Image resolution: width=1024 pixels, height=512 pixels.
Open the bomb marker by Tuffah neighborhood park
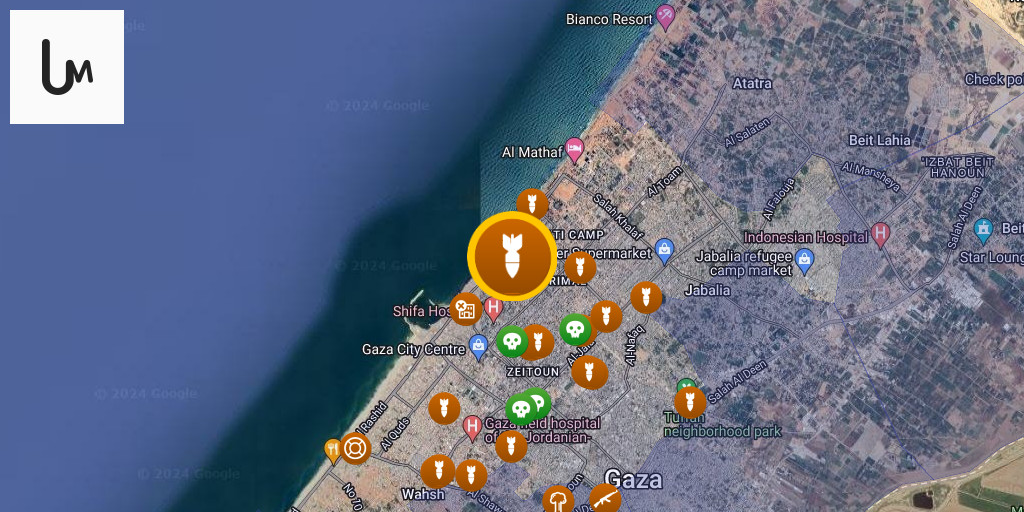(x=690, y=402)
